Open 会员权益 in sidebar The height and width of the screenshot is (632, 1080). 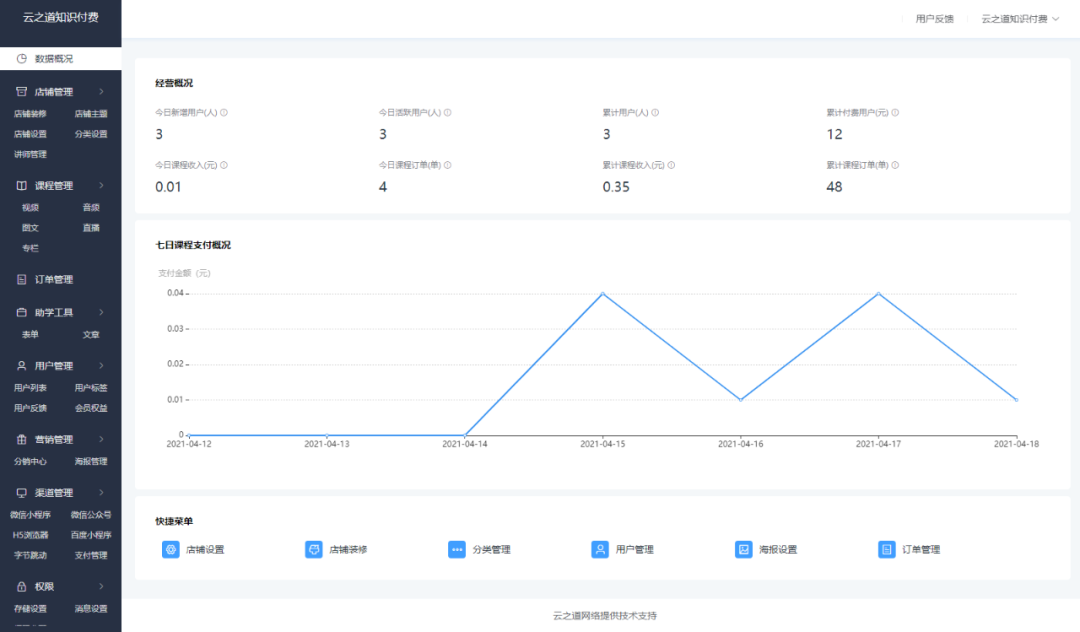point(91,408)
